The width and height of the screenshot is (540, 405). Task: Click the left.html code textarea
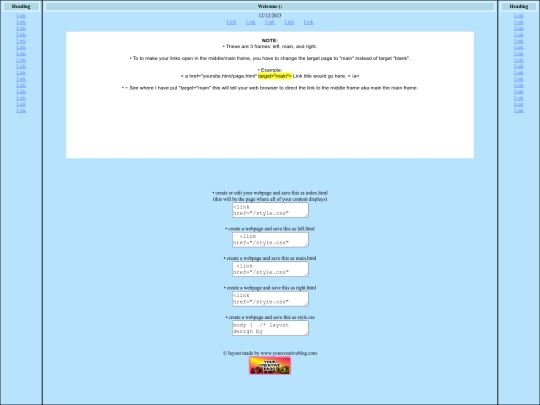click(x=270, y=240)
